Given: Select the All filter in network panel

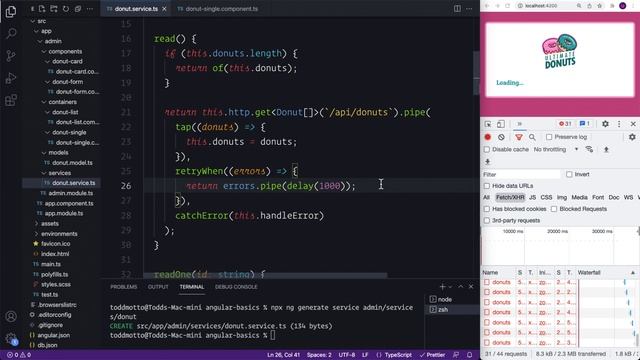Looking at the screenshot, I should 486,198.
